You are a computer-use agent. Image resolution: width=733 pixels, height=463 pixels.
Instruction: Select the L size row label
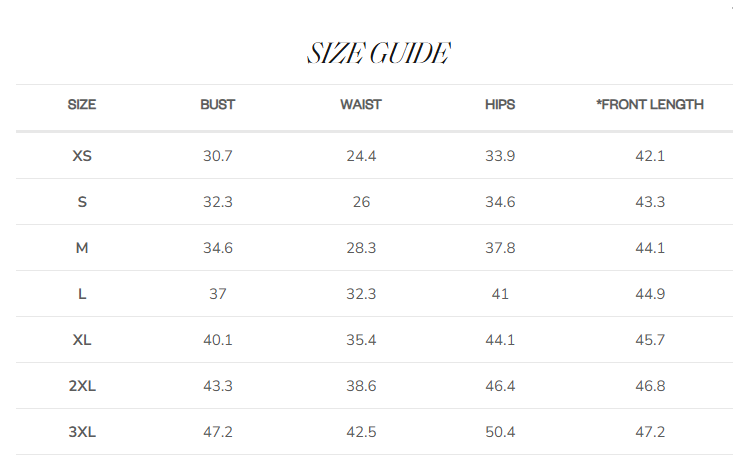point(82,294)
